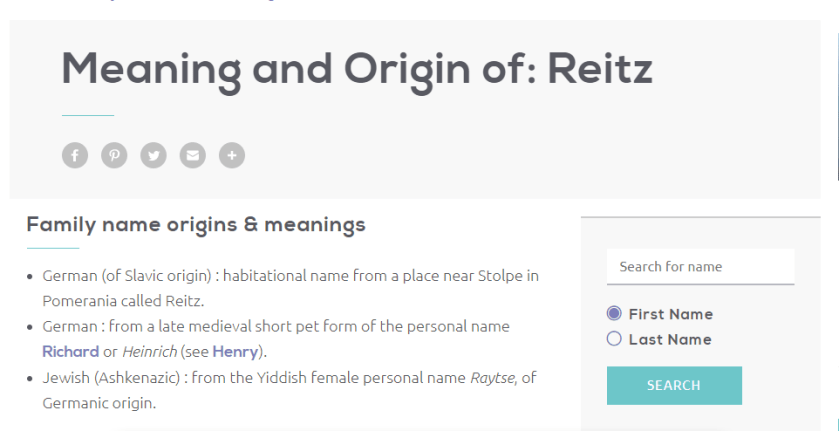839x431 pixels.
Task: Click the Slavic origin habitational name bullet
Action: click(290, 275)
